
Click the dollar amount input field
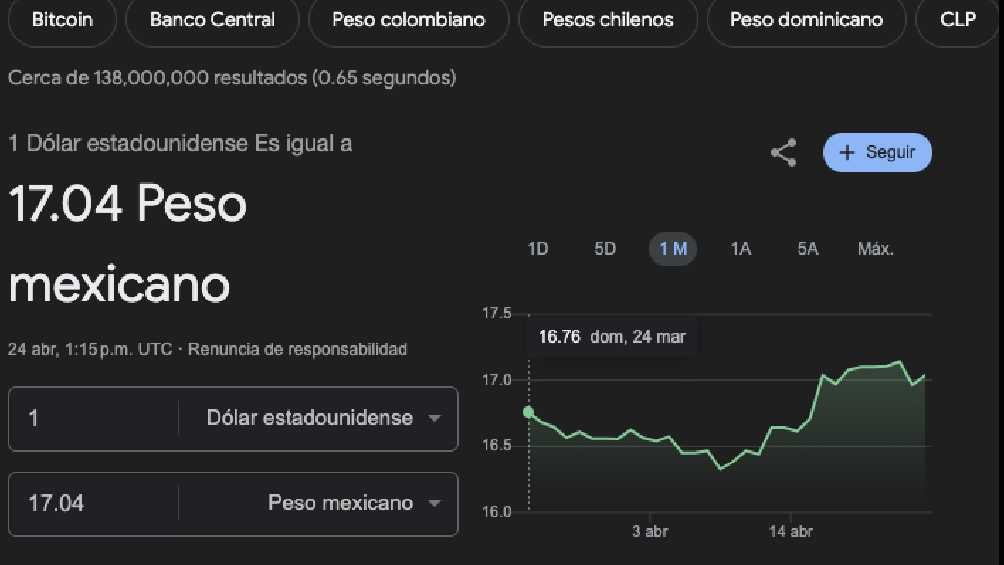pyautogui.click(x=95, y=418)
